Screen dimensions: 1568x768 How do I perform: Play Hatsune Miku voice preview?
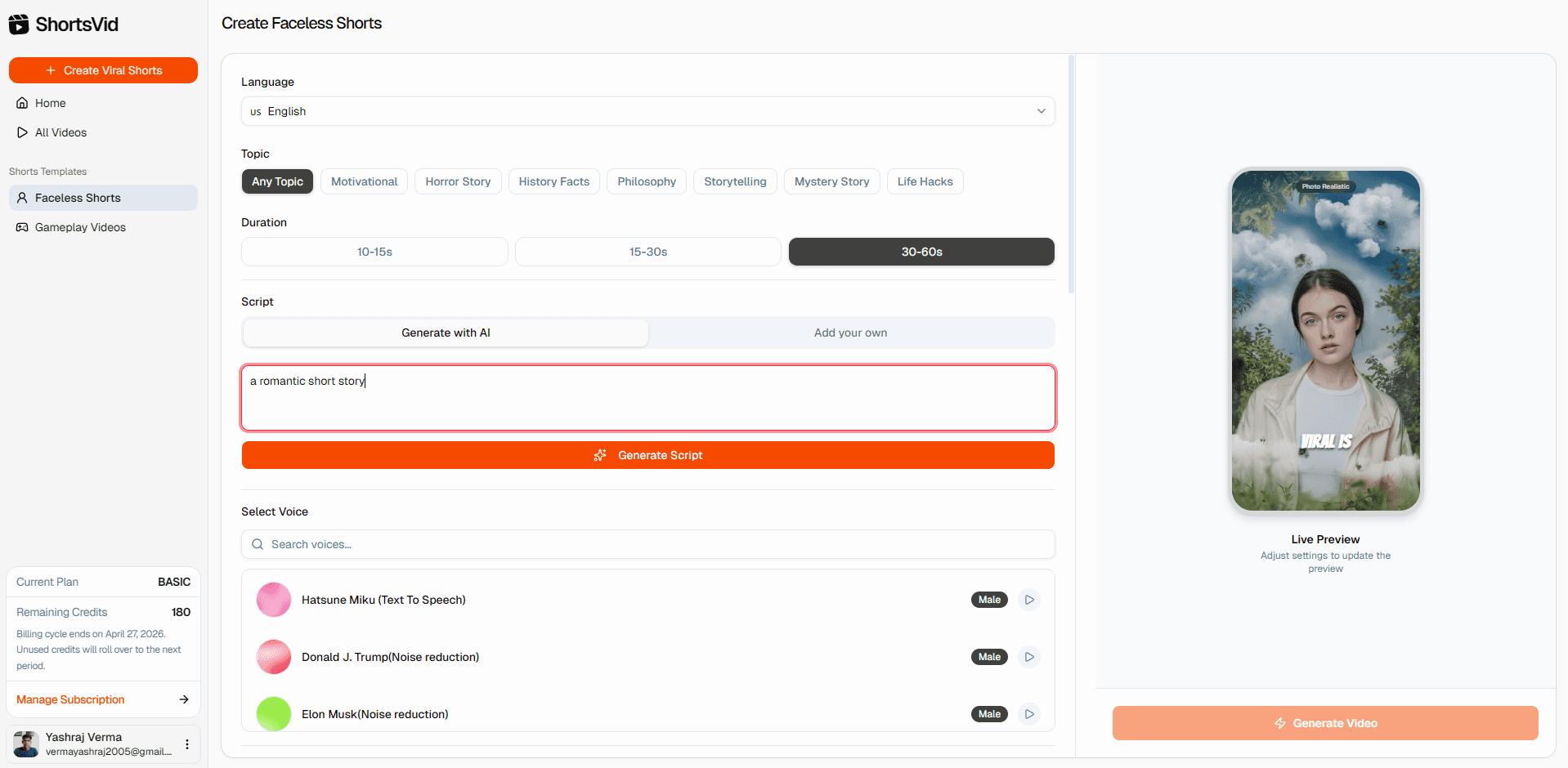click(1029, 600)
